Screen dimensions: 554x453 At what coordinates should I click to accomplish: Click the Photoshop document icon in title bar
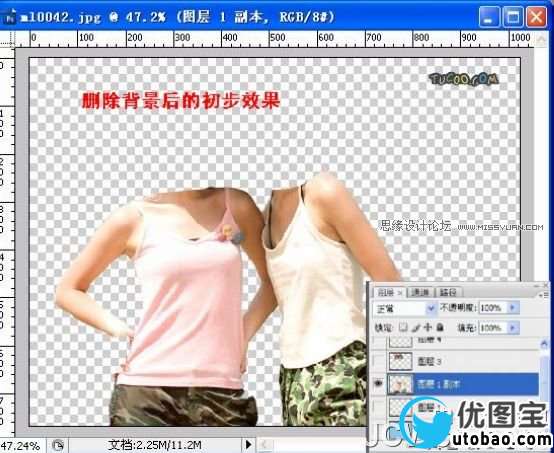[x=9, y=17]
